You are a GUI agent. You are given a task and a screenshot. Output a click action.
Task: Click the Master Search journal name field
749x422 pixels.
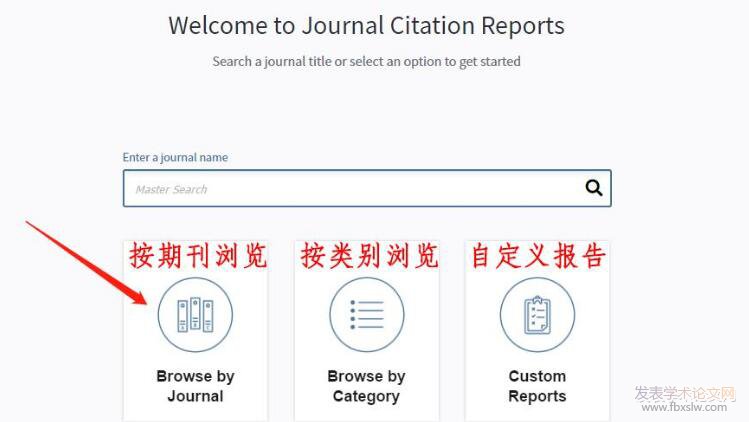point(367,188)
